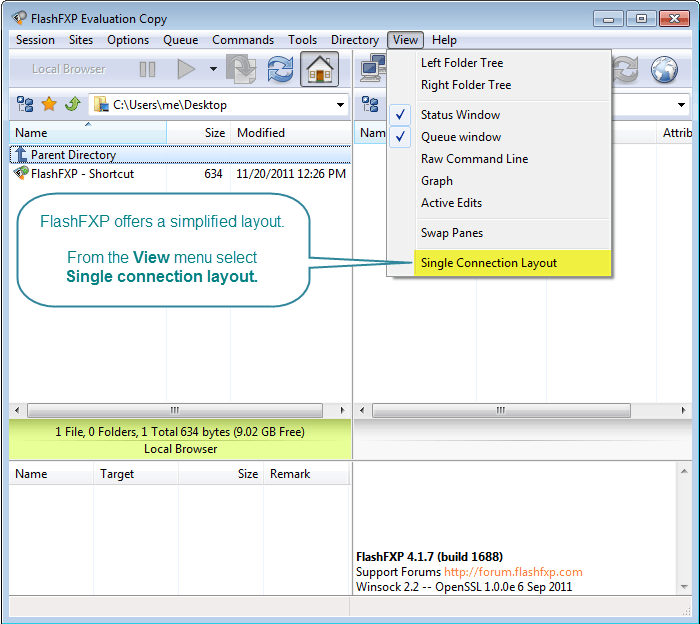
Task: Sort left pane by Name column
Action: click(x=88, y=133)
